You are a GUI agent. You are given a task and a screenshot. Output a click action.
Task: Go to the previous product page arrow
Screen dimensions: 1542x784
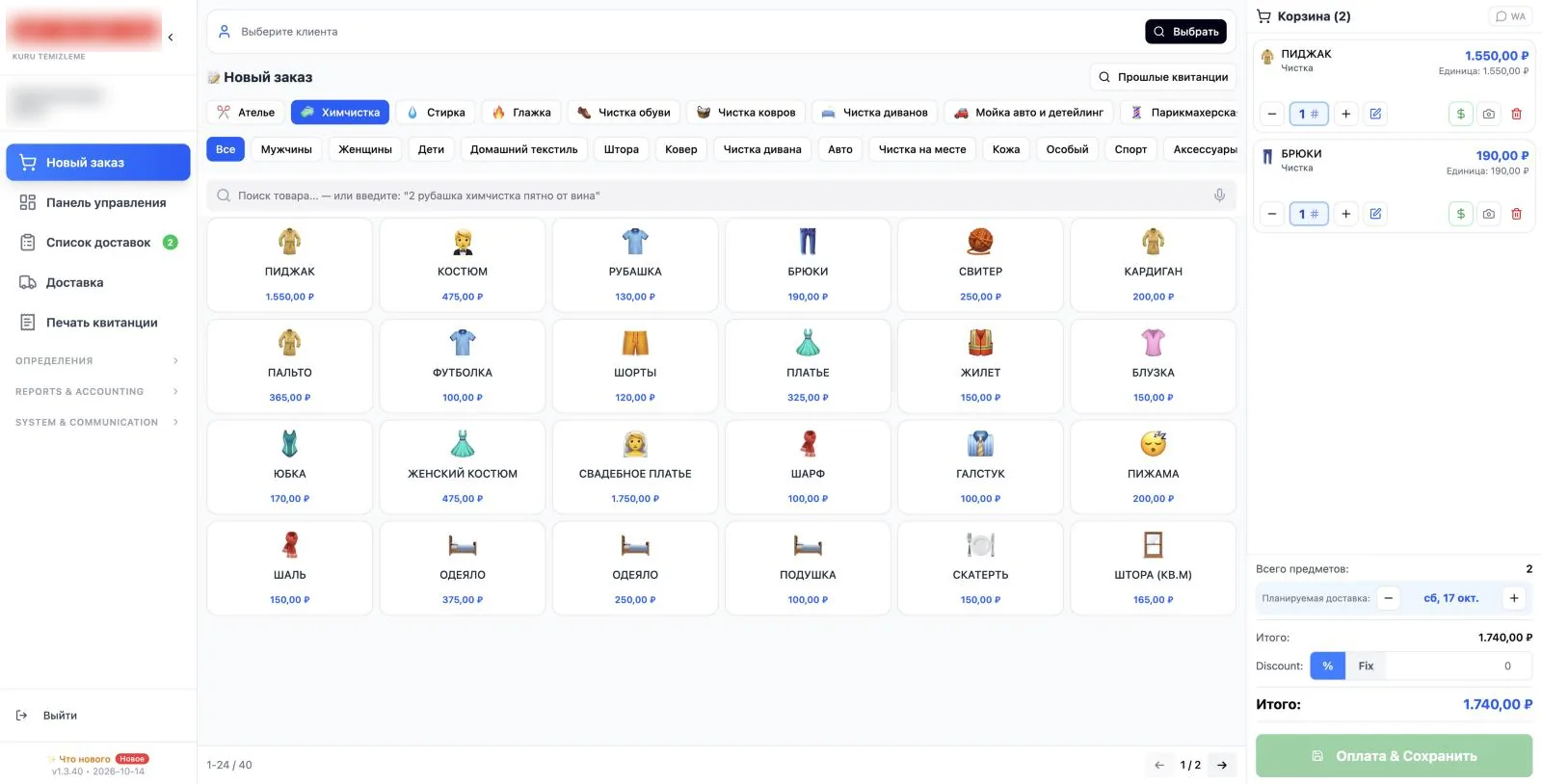(1159, 765)
